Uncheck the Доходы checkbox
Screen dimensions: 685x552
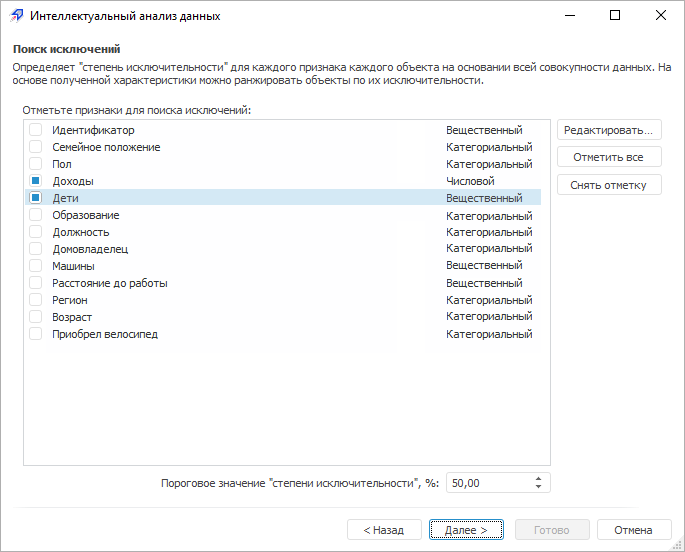[36, 181]
